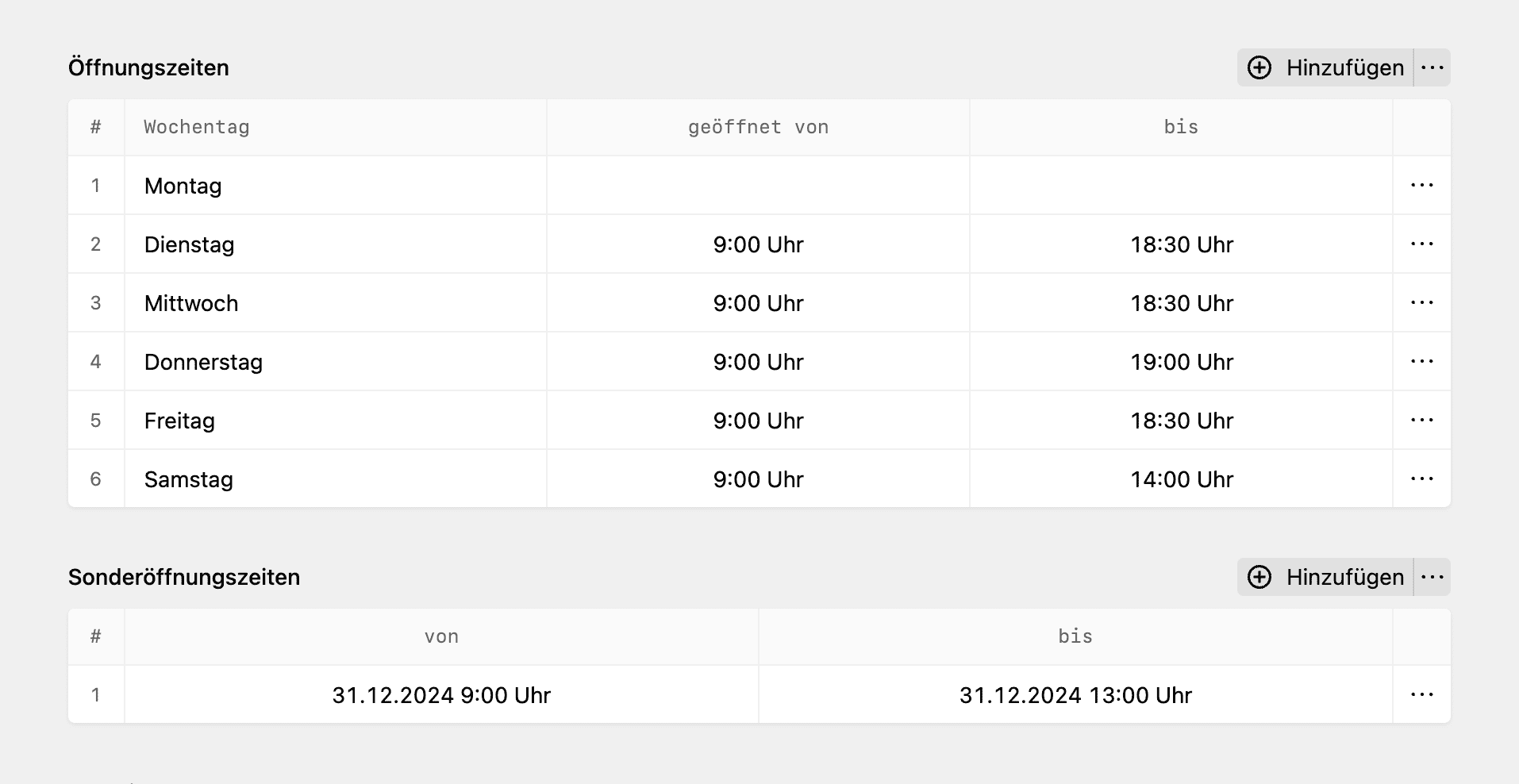Click the bis header in Öffnungszeiten table
Screen dimensions: 1519x784
click(x=1182, y=127)
